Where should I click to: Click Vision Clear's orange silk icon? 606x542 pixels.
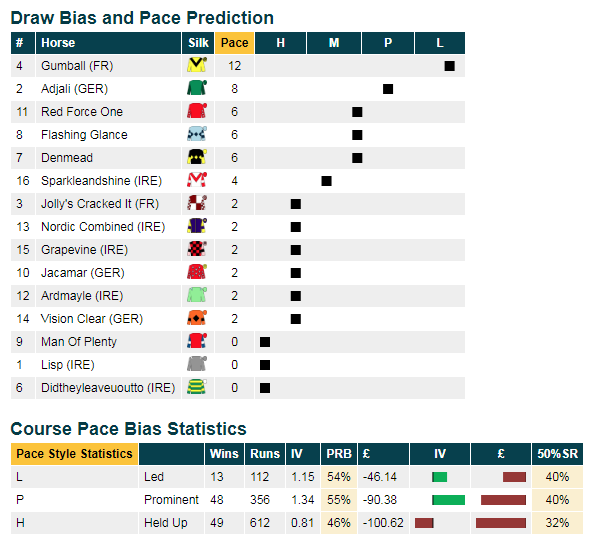[197, 318]
